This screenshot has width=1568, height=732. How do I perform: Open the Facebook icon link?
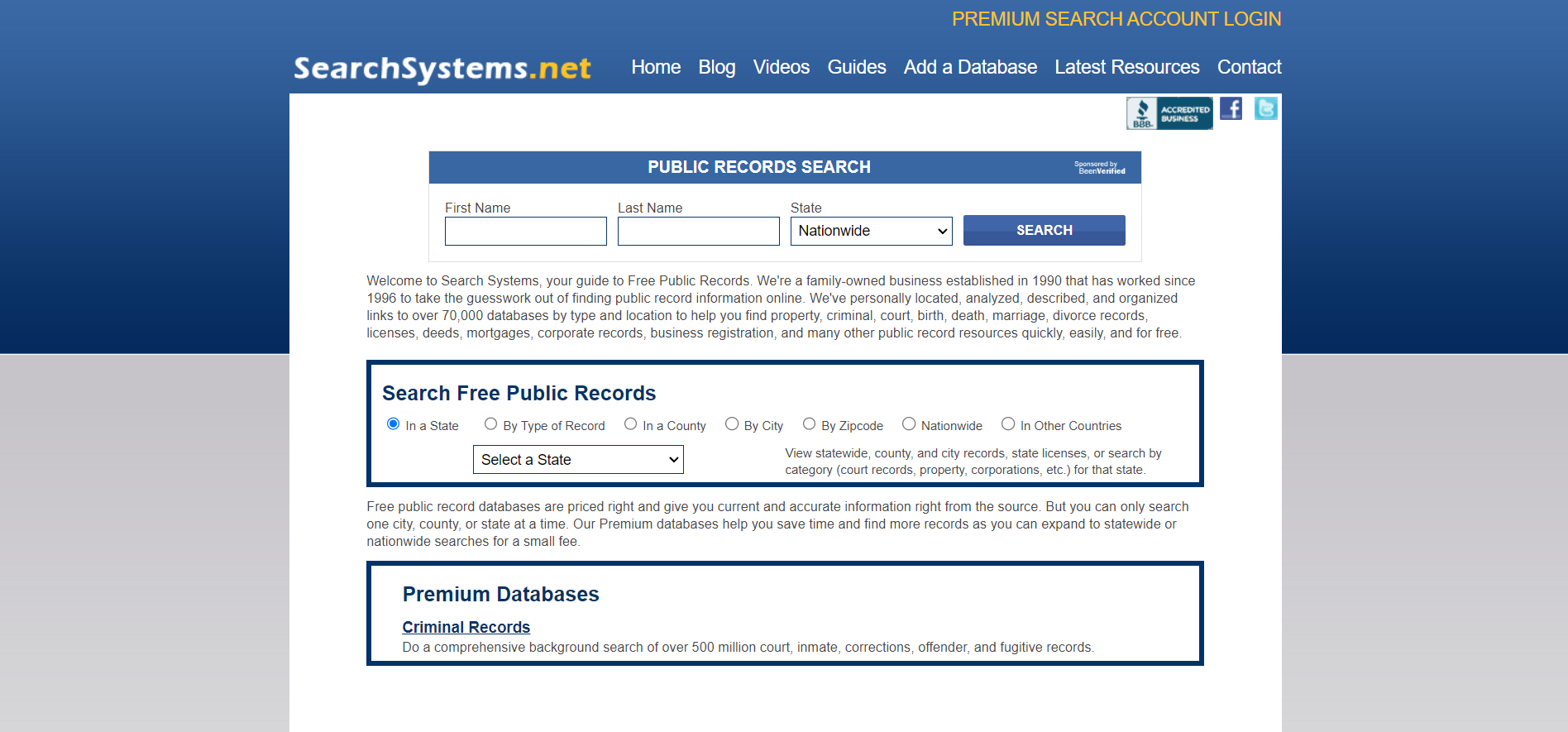[x=1231, y=109]
